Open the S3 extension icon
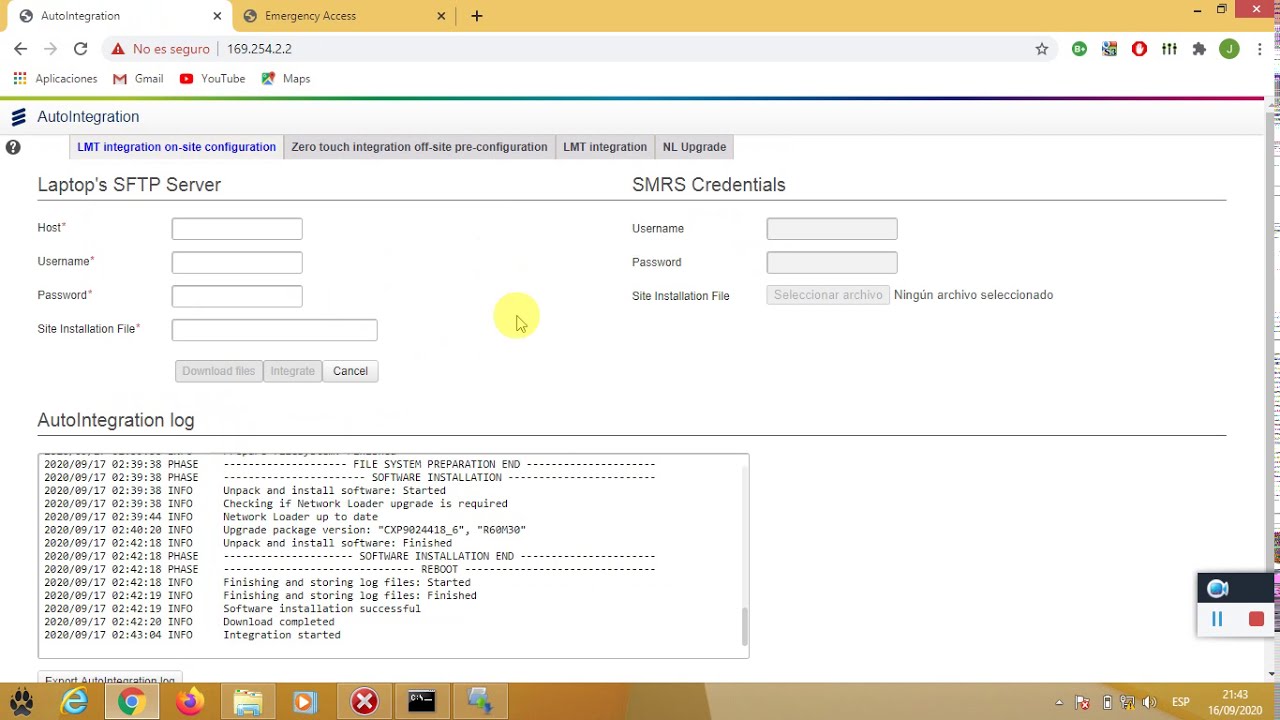 [x=1109, y=48]
